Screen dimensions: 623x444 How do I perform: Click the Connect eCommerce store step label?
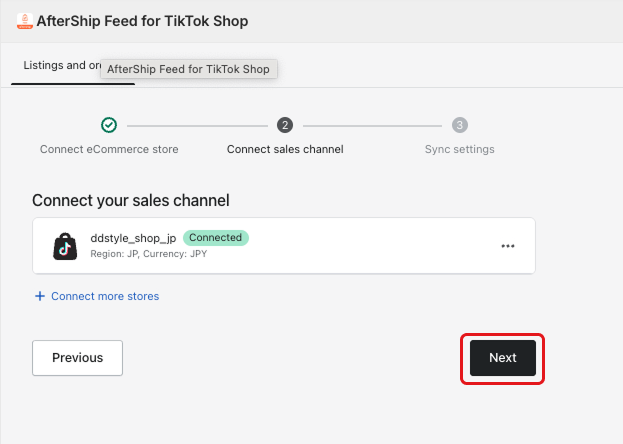point(109,149)
